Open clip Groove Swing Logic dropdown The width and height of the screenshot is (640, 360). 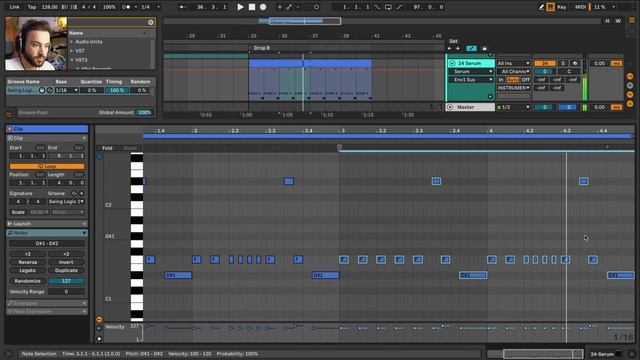click(66, 202)
